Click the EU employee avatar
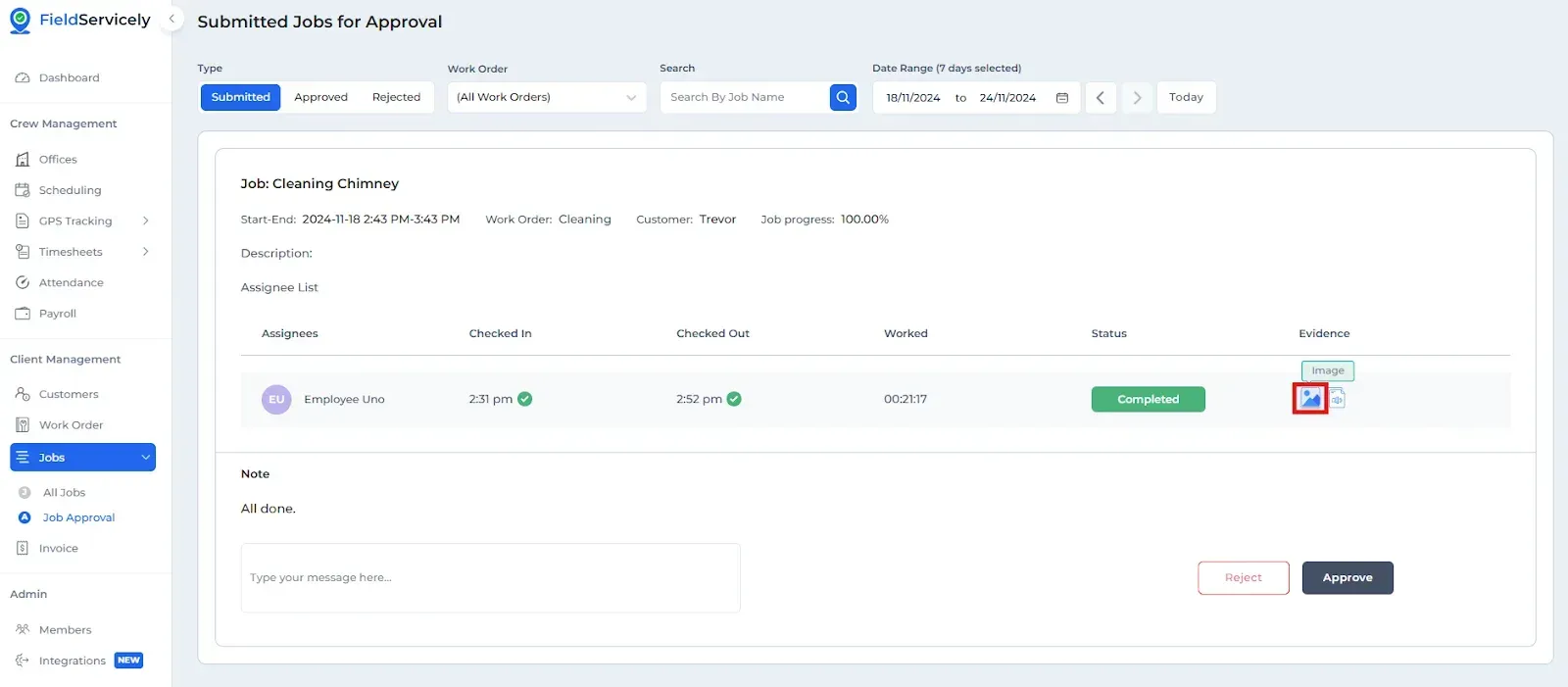1568x687 pixels. click(276, 399)
